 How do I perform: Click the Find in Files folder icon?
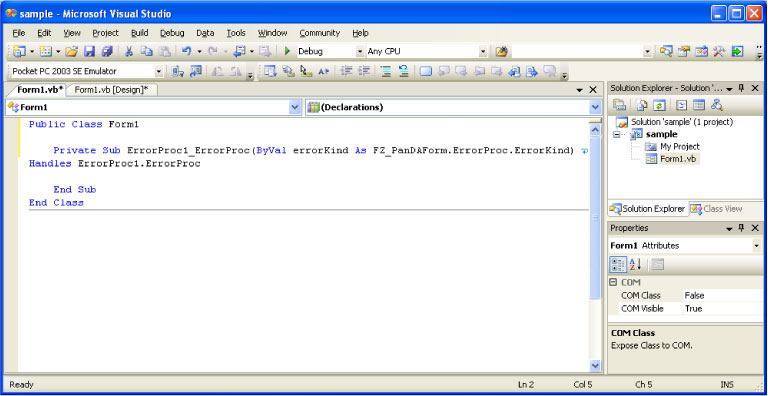click(x=501, y=51)
